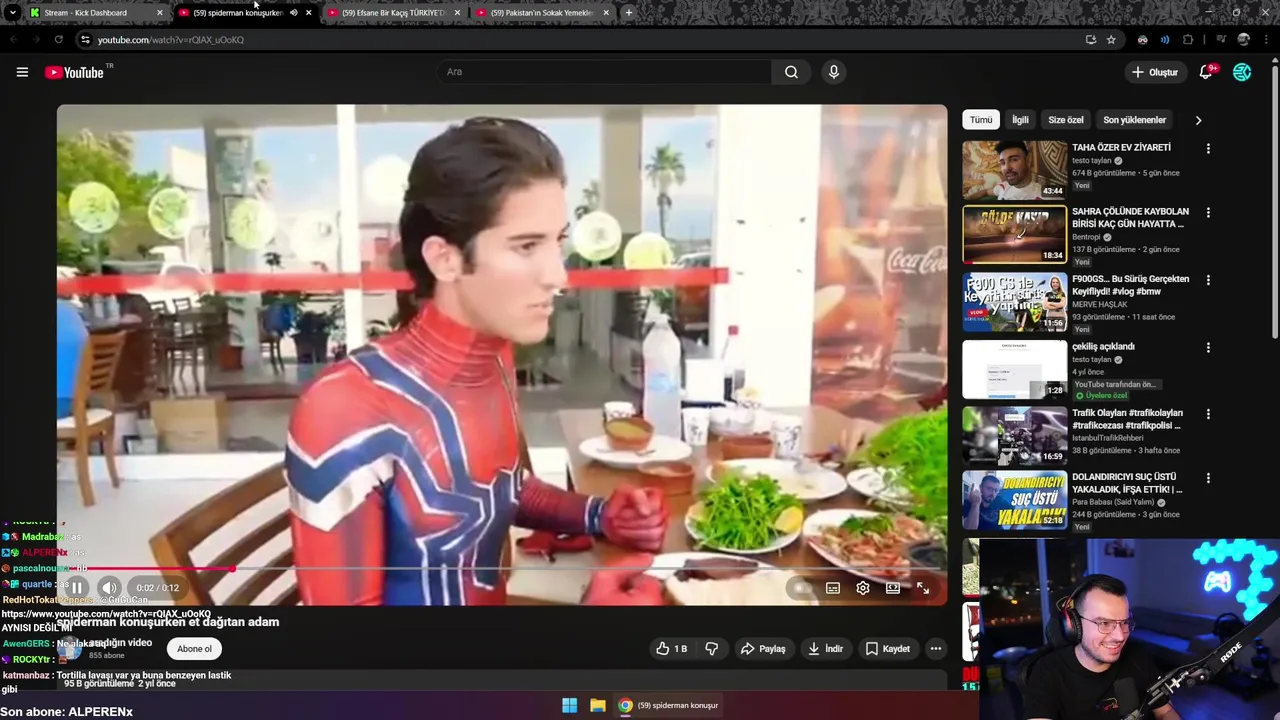
Task: Click testo taylan channel under TAHA ÖZER
Action: (1092, 160)
